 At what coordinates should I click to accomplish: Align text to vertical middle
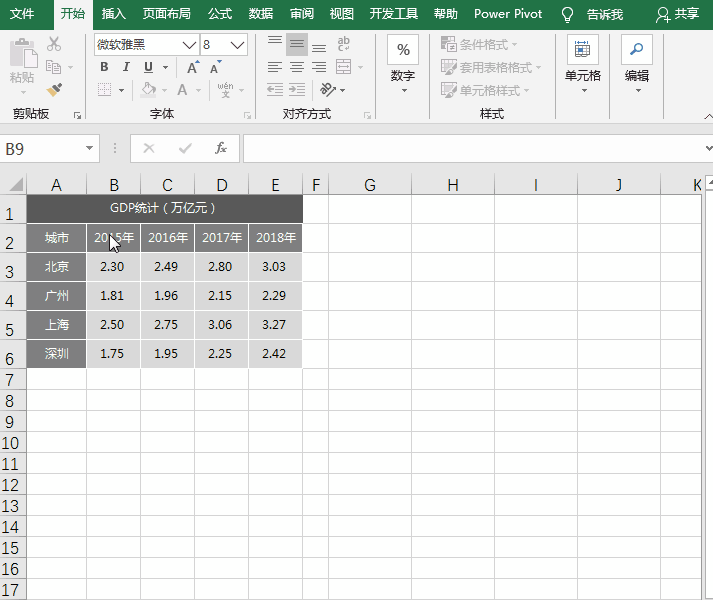(x=297, y=44)
